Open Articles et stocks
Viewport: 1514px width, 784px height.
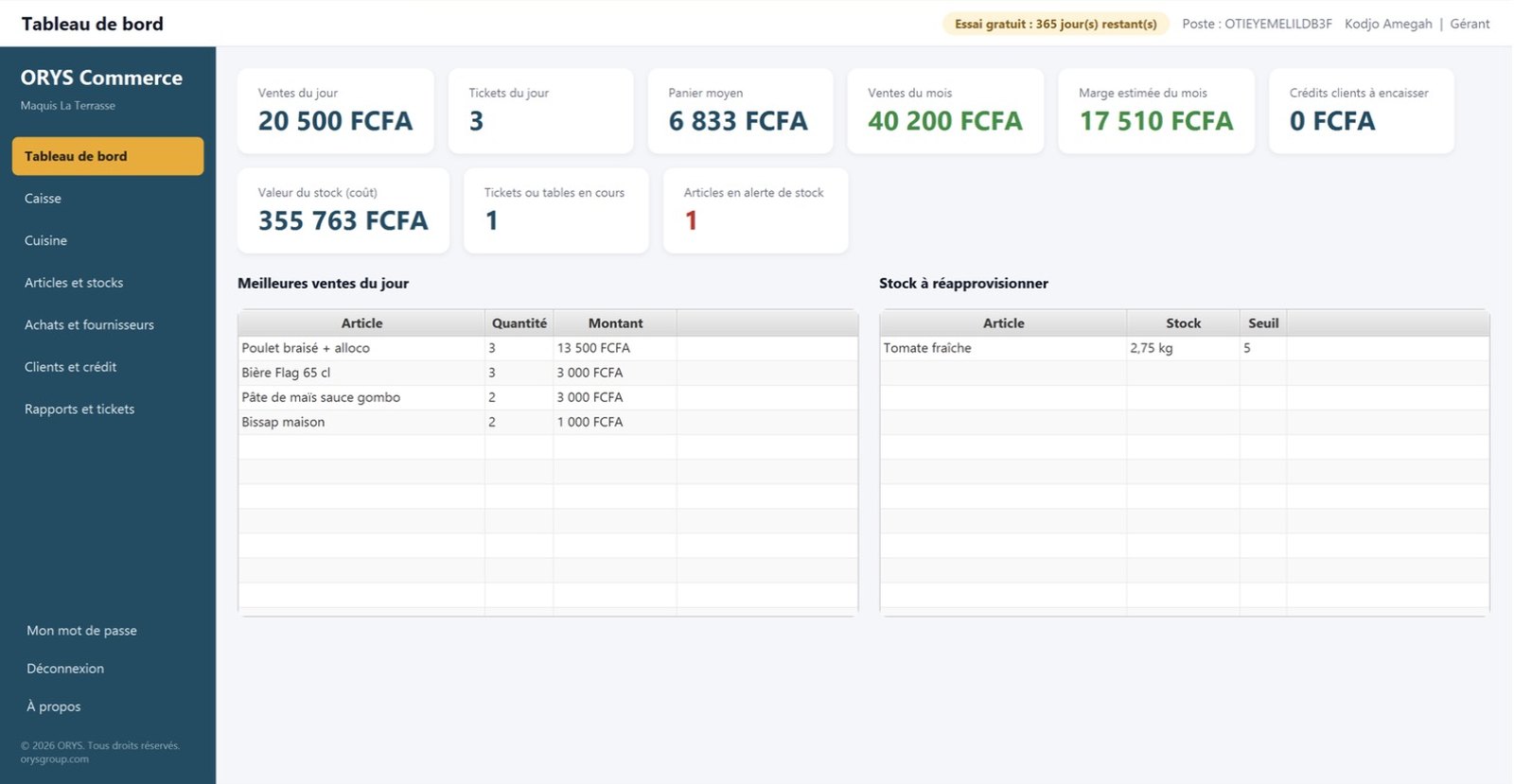(108, 283)
